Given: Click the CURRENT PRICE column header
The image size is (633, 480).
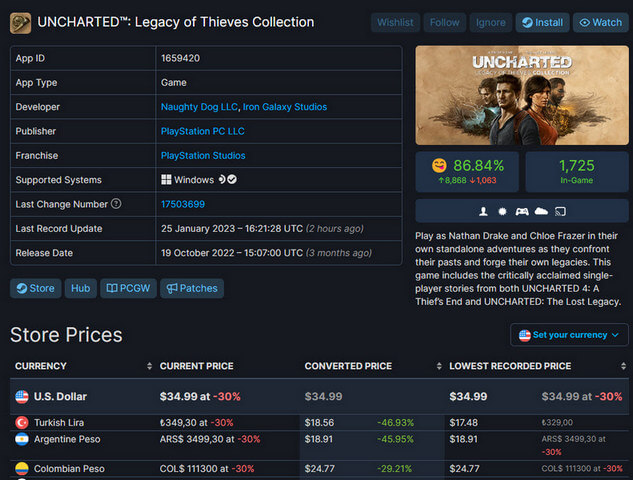Looking at the screenshot, I should click(197, 366).
